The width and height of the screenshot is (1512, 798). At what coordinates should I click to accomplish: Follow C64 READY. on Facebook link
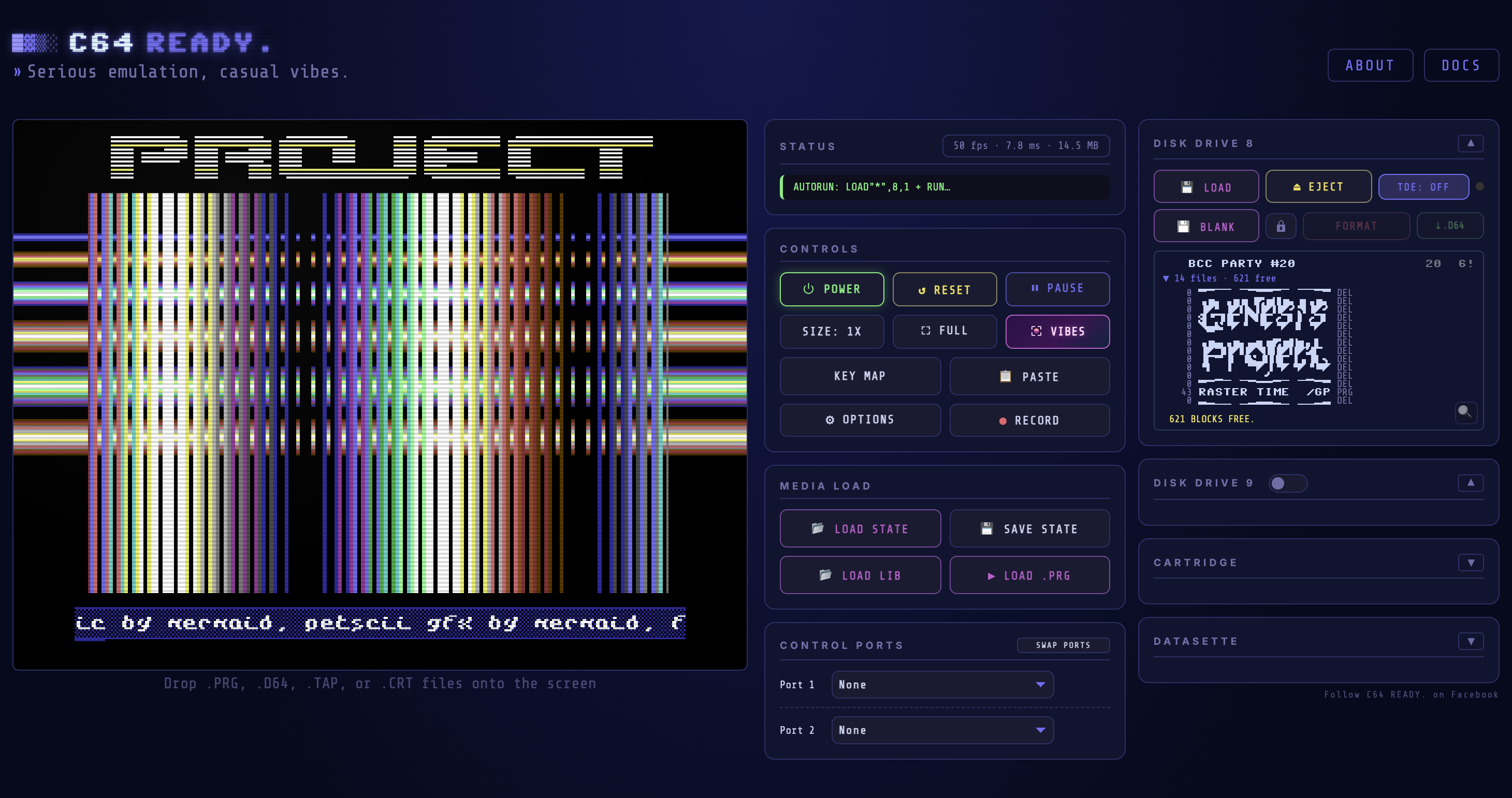pos(1411,694)
